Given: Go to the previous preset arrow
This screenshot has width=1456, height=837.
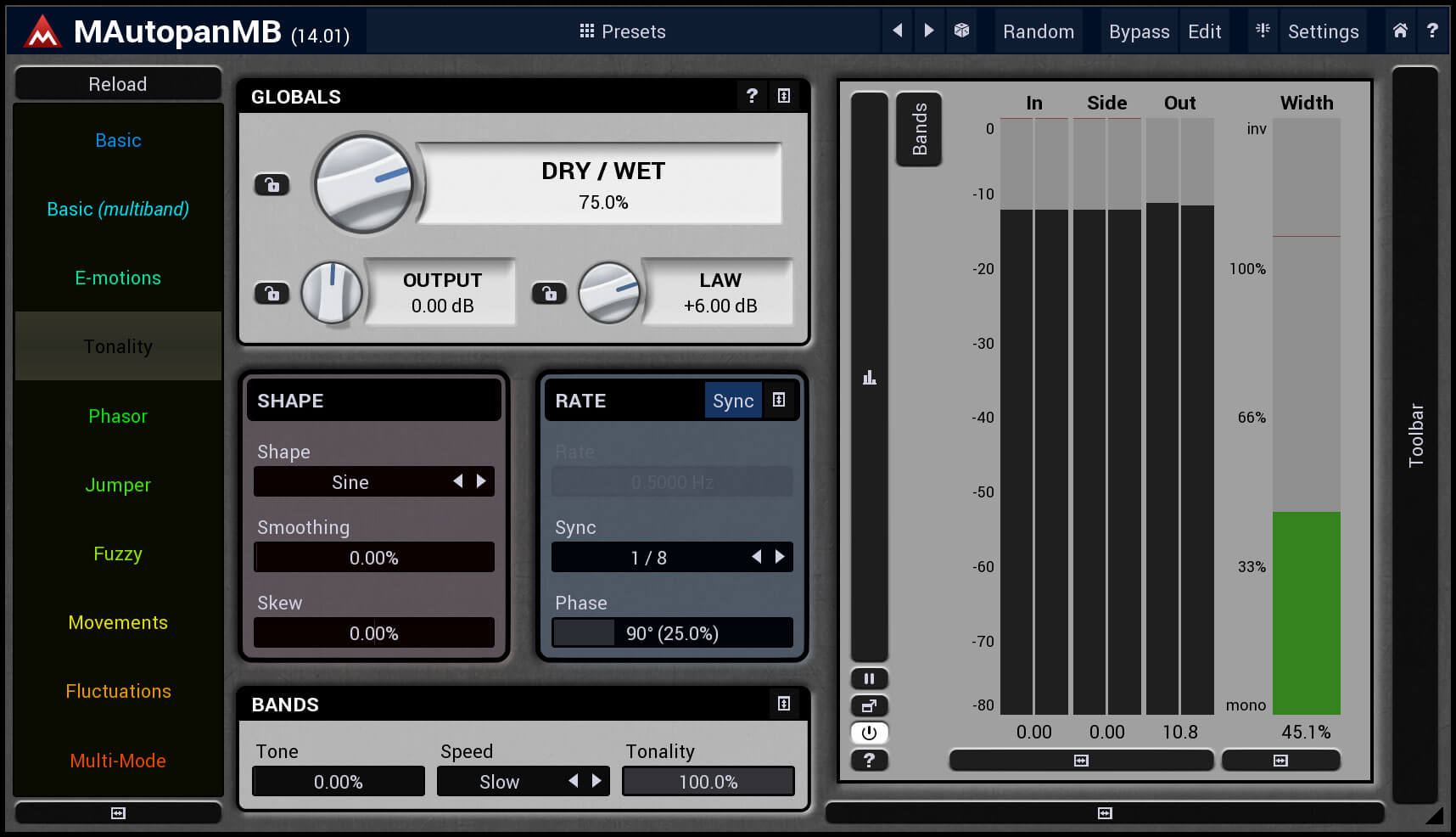Looking at the screenshot, I should 897,31.
